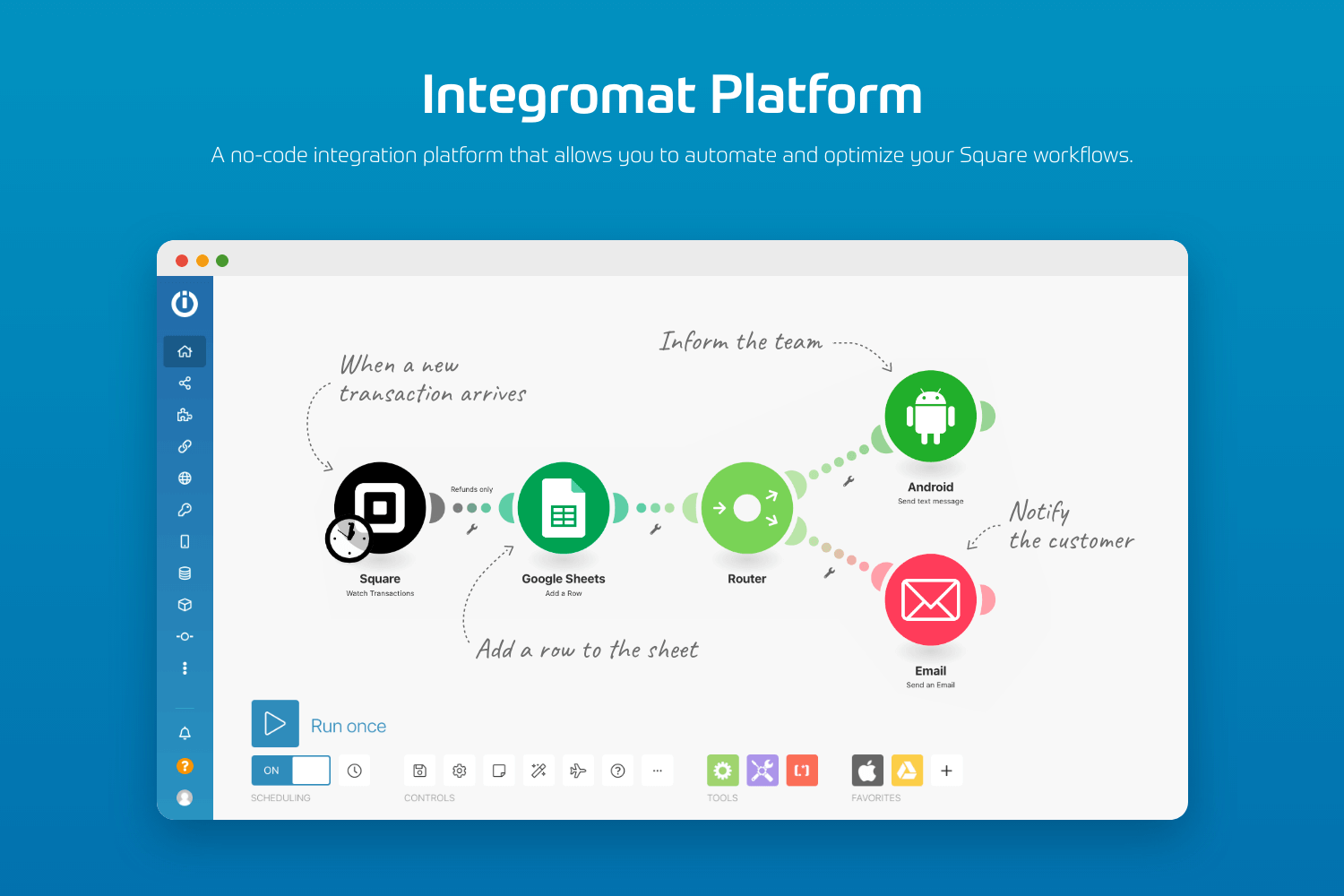1344x896 pixels.
Task: Open the Square module clock schedule badge
Action: pyautogui.click(x=349, y=538)
